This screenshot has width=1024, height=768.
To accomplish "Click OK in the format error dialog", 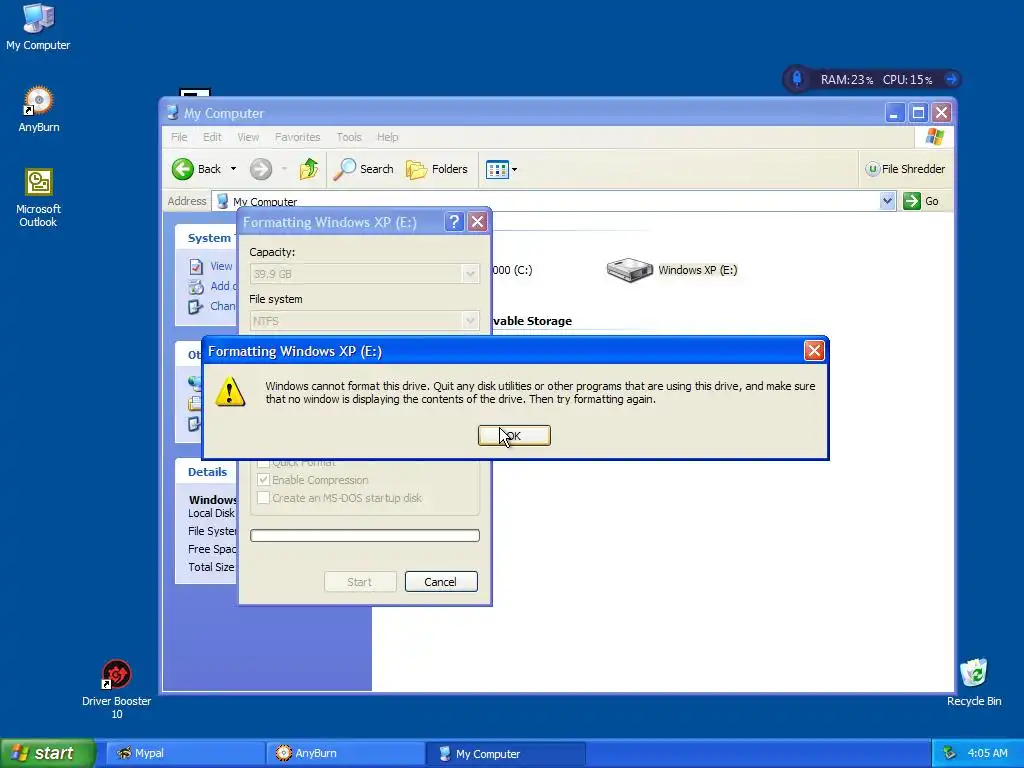I will pos(514,436).
